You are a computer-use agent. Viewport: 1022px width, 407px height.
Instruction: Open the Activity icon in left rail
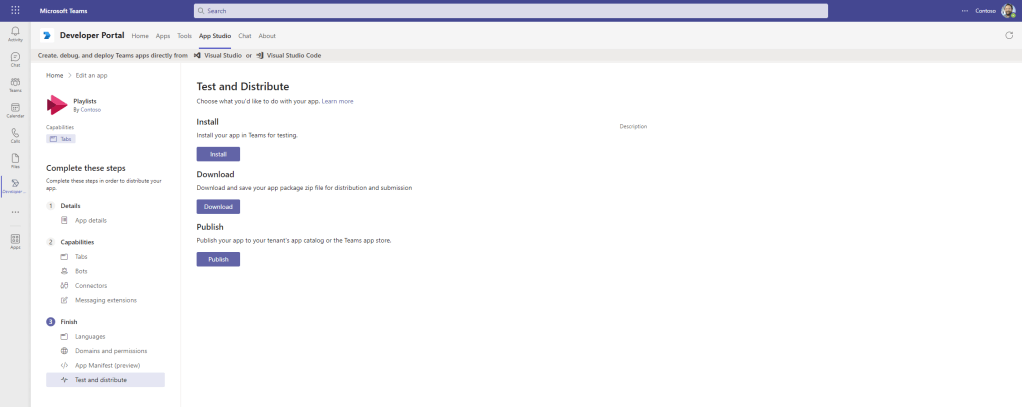pos(15,34)
